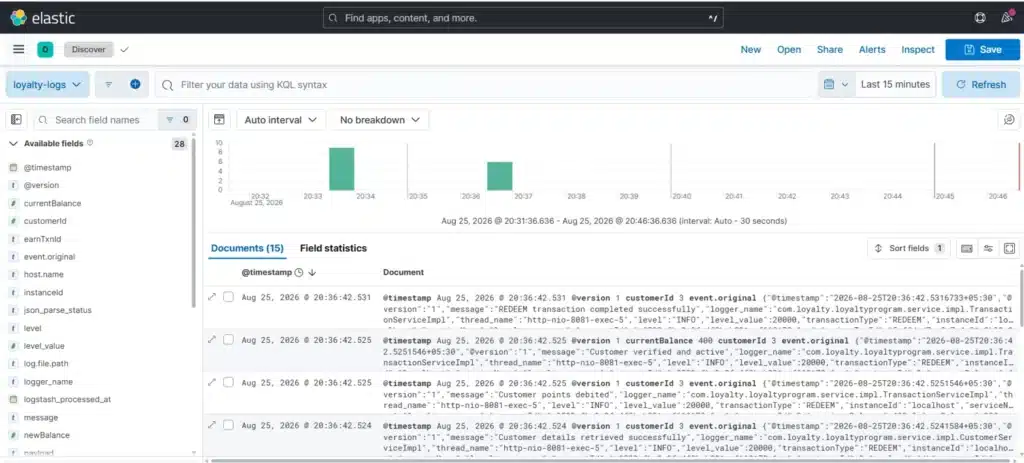Open the help menu icon

980,18
